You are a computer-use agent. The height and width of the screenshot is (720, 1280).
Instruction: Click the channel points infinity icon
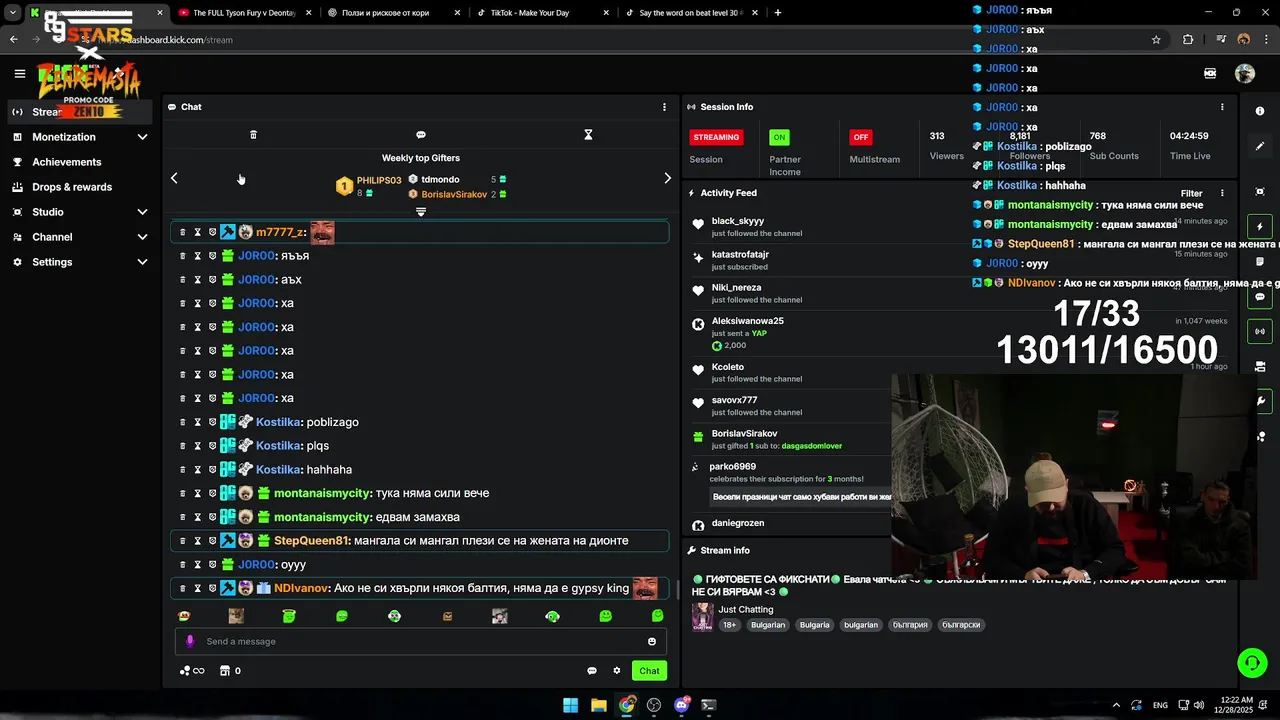tap(192, 671)
